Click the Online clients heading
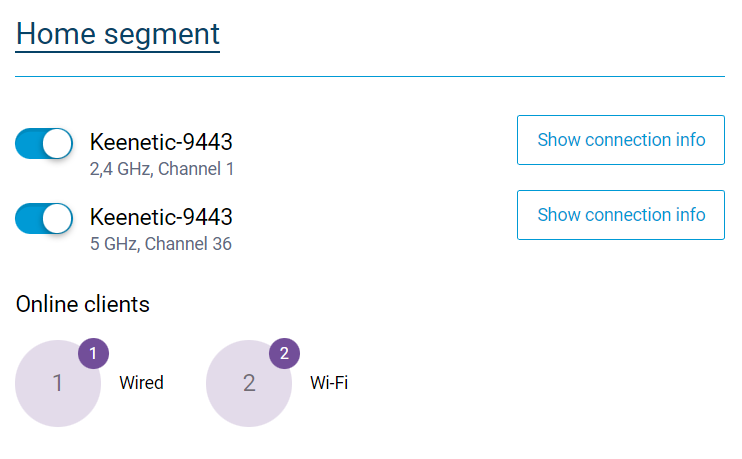The image size is (742, 459). tap(83, 304)
